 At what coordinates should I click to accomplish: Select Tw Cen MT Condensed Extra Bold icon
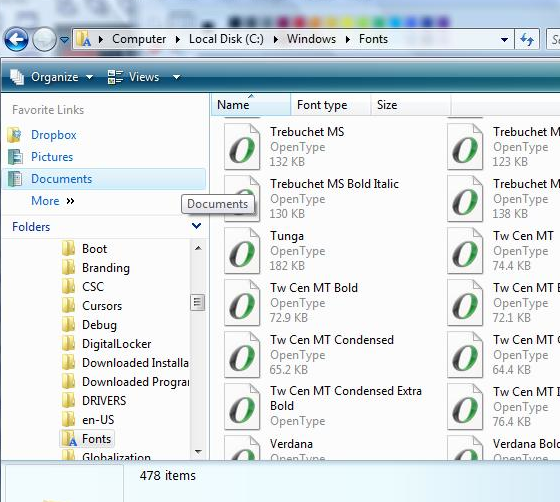click(242, 407)
